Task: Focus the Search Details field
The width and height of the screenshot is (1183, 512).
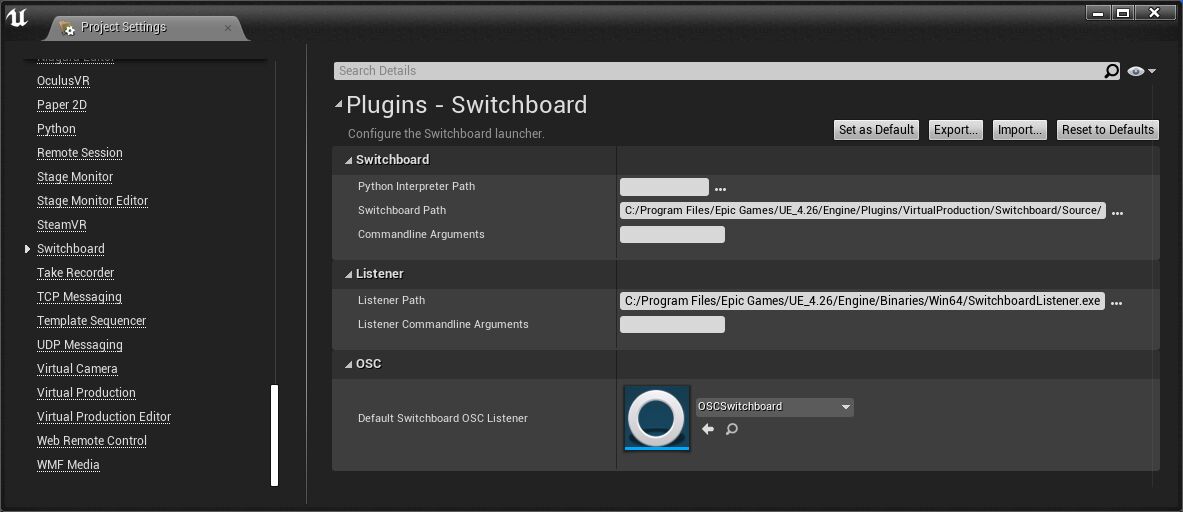Action: [719, 71]
